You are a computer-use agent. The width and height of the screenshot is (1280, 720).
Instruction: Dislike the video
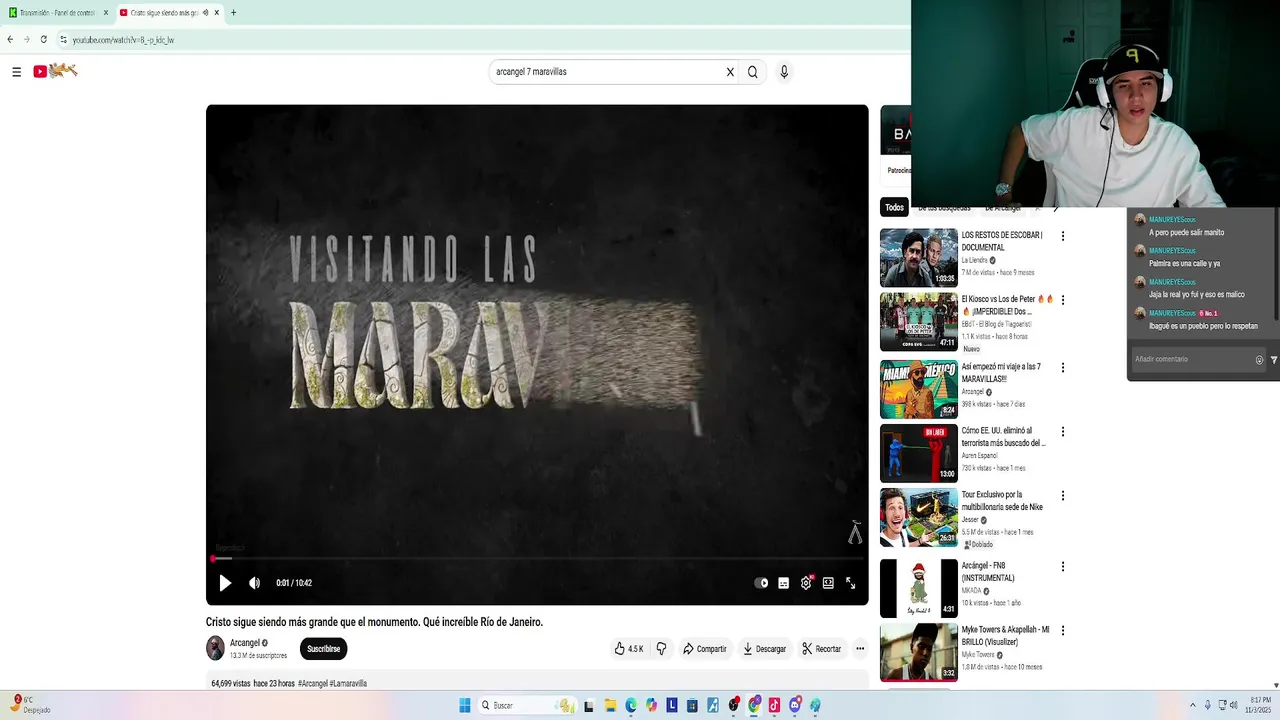pyautogui.click(x=661, y=649)
